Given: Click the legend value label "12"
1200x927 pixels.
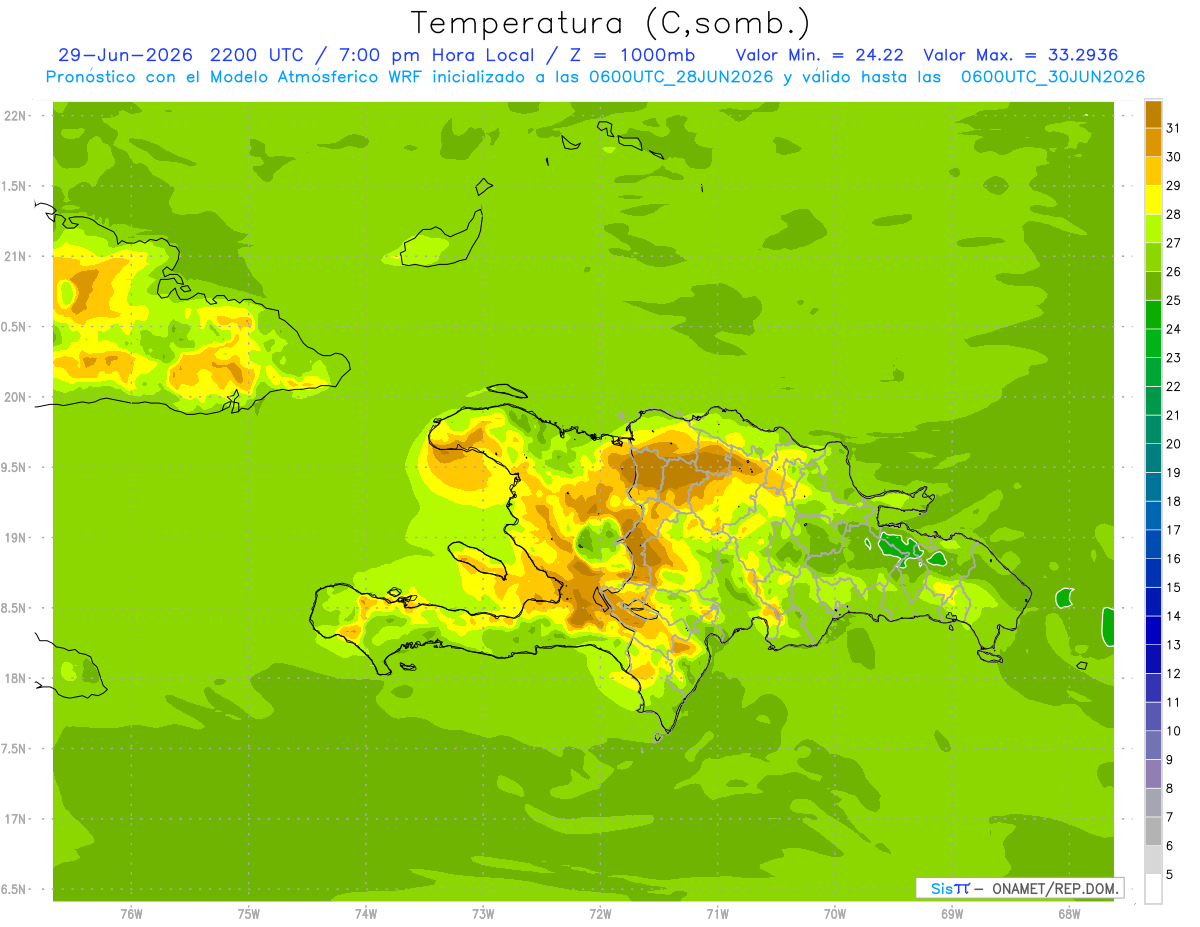Looking at the screenshot, I should [1173, 674].
